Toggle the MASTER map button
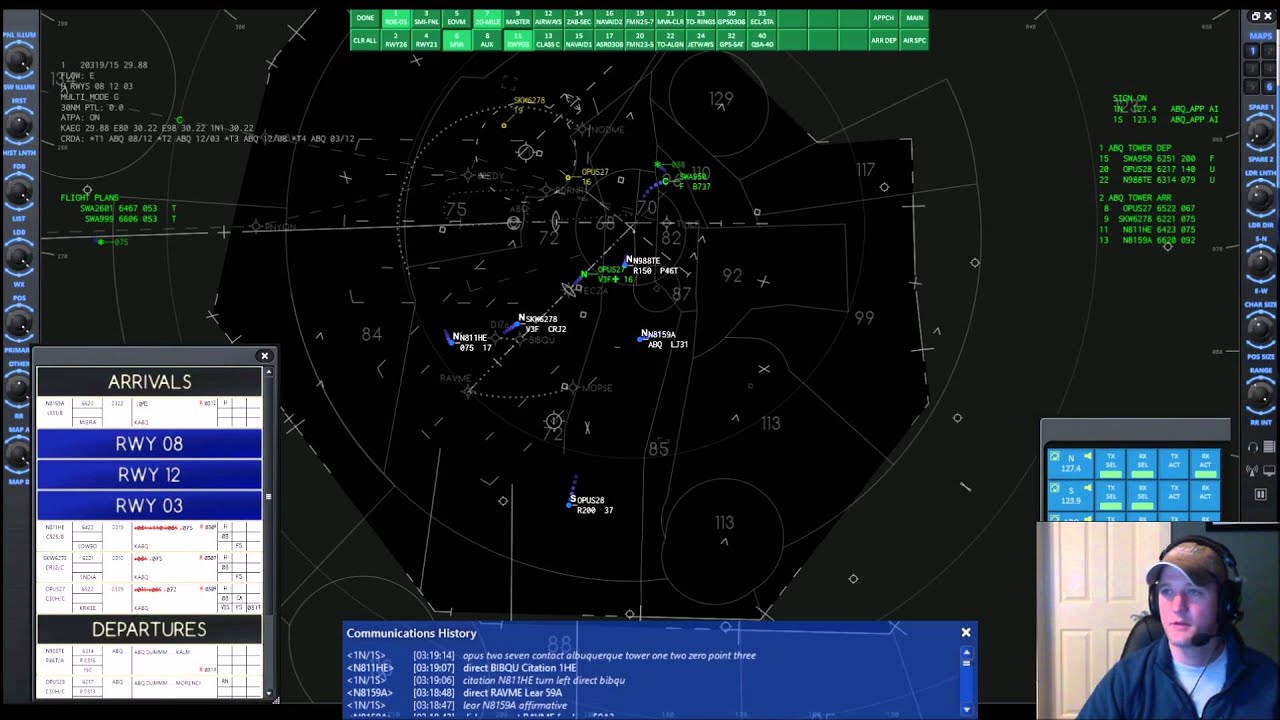The width and height of the screenshot is (1280, 720). point(517,19)
